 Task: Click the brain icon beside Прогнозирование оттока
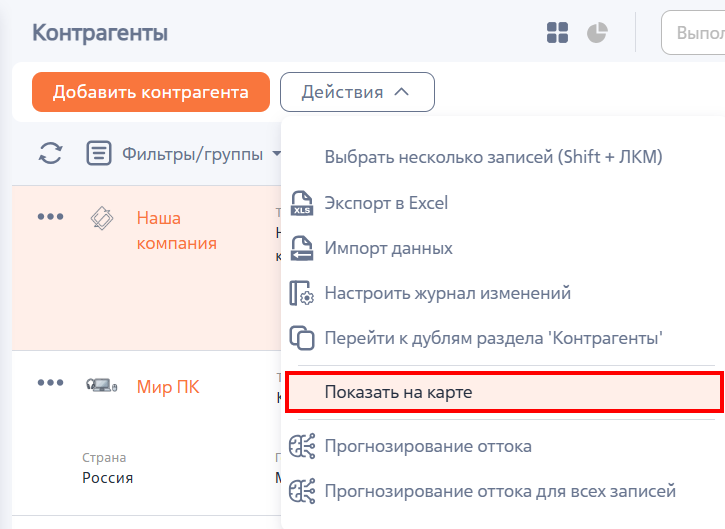pyautogui.click(x=302, y=446)
